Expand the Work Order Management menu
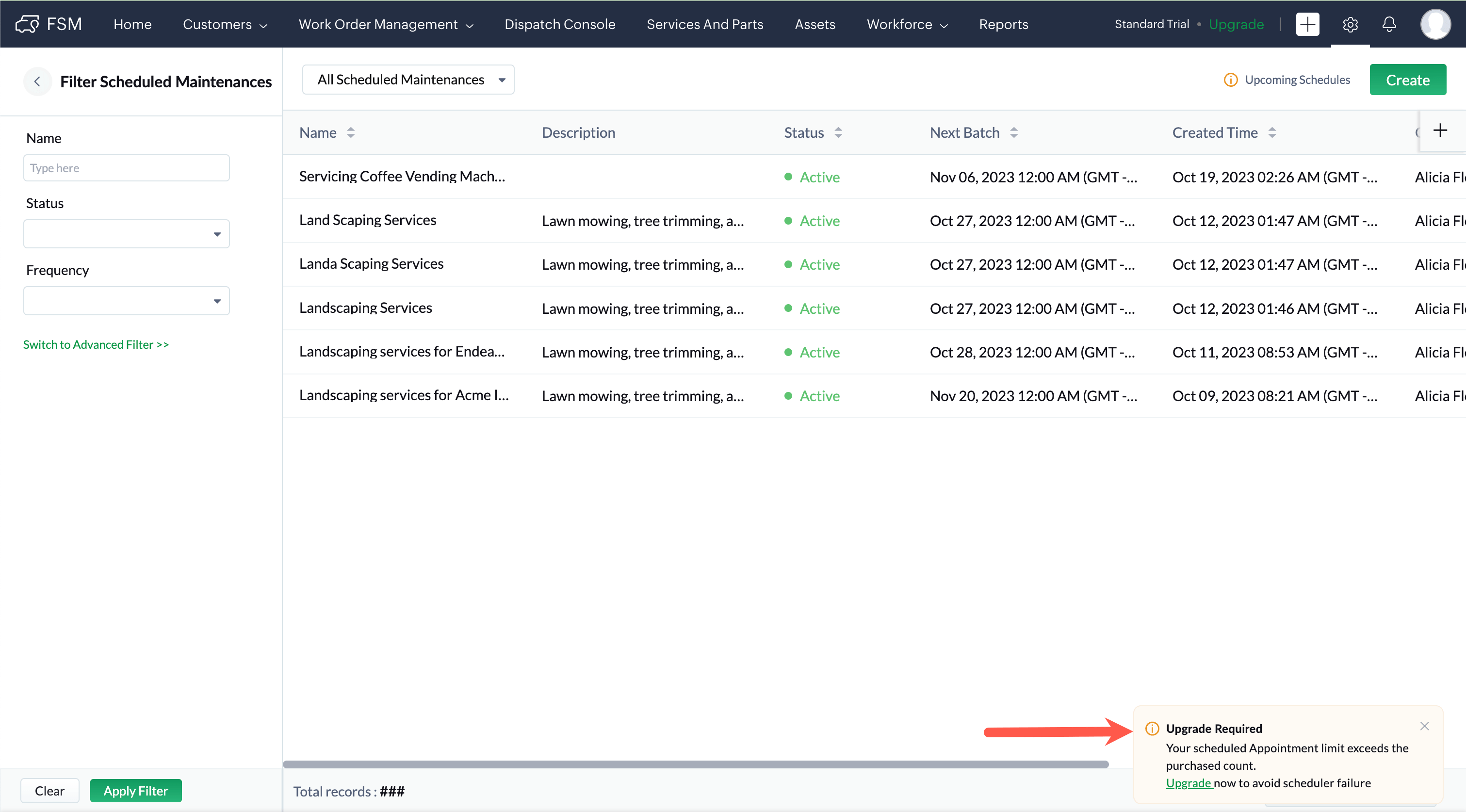 point(386,24)
